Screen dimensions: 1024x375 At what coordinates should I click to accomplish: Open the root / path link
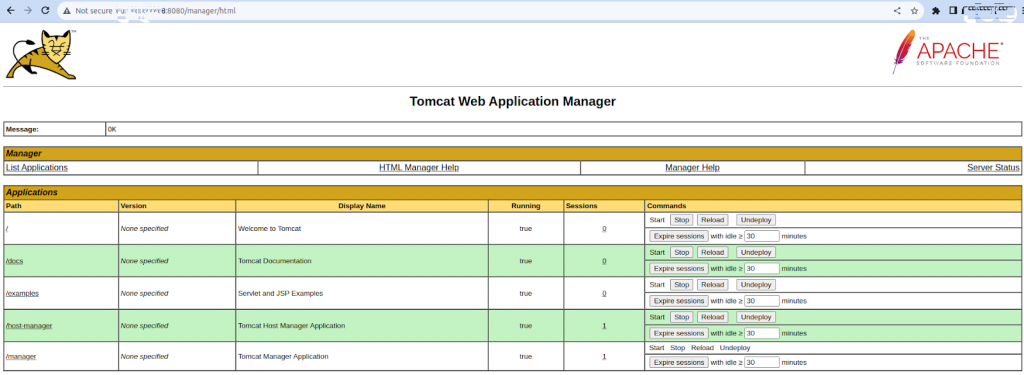7,229
